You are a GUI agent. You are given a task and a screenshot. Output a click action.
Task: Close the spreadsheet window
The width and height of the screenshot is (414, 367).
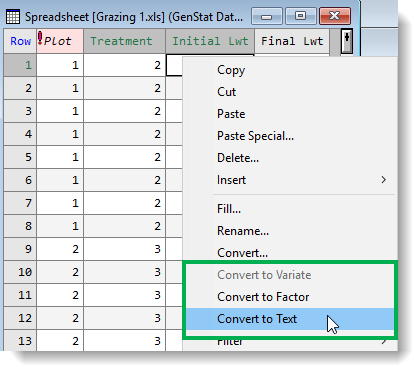[335, 16]
